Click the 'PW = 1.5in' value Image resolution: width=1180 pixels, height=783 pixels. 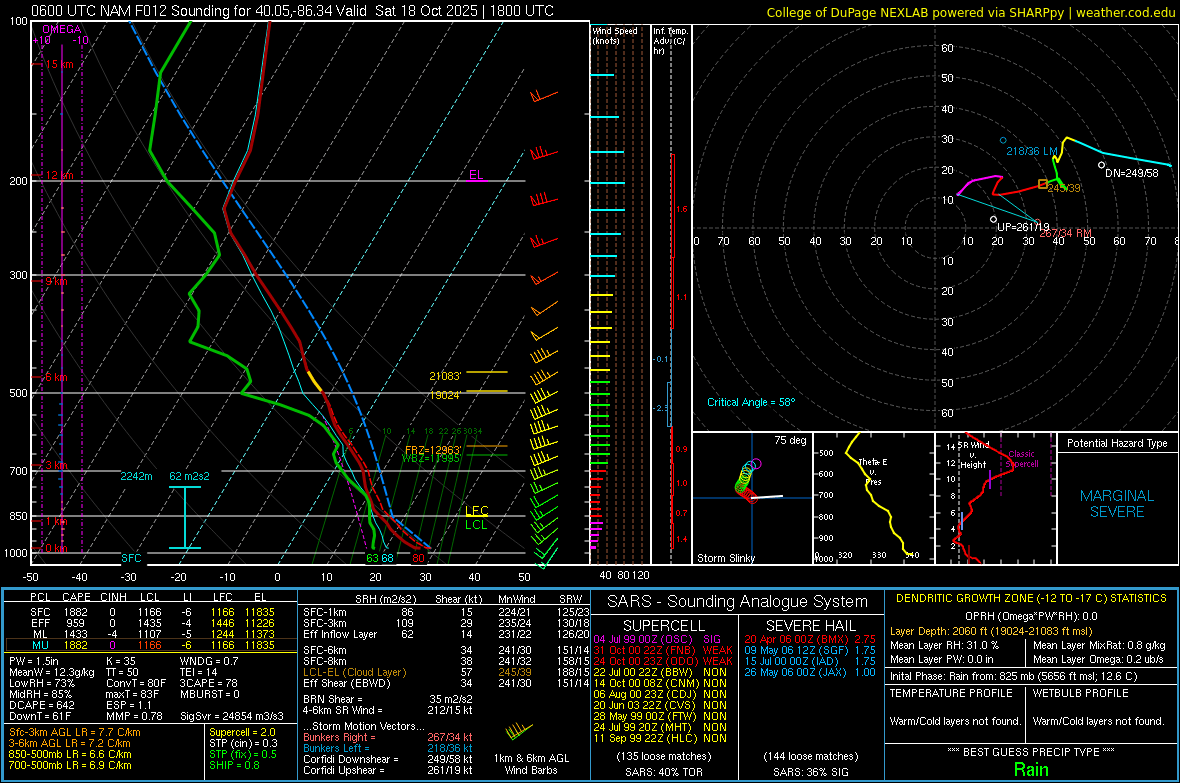tap(34, 661)
